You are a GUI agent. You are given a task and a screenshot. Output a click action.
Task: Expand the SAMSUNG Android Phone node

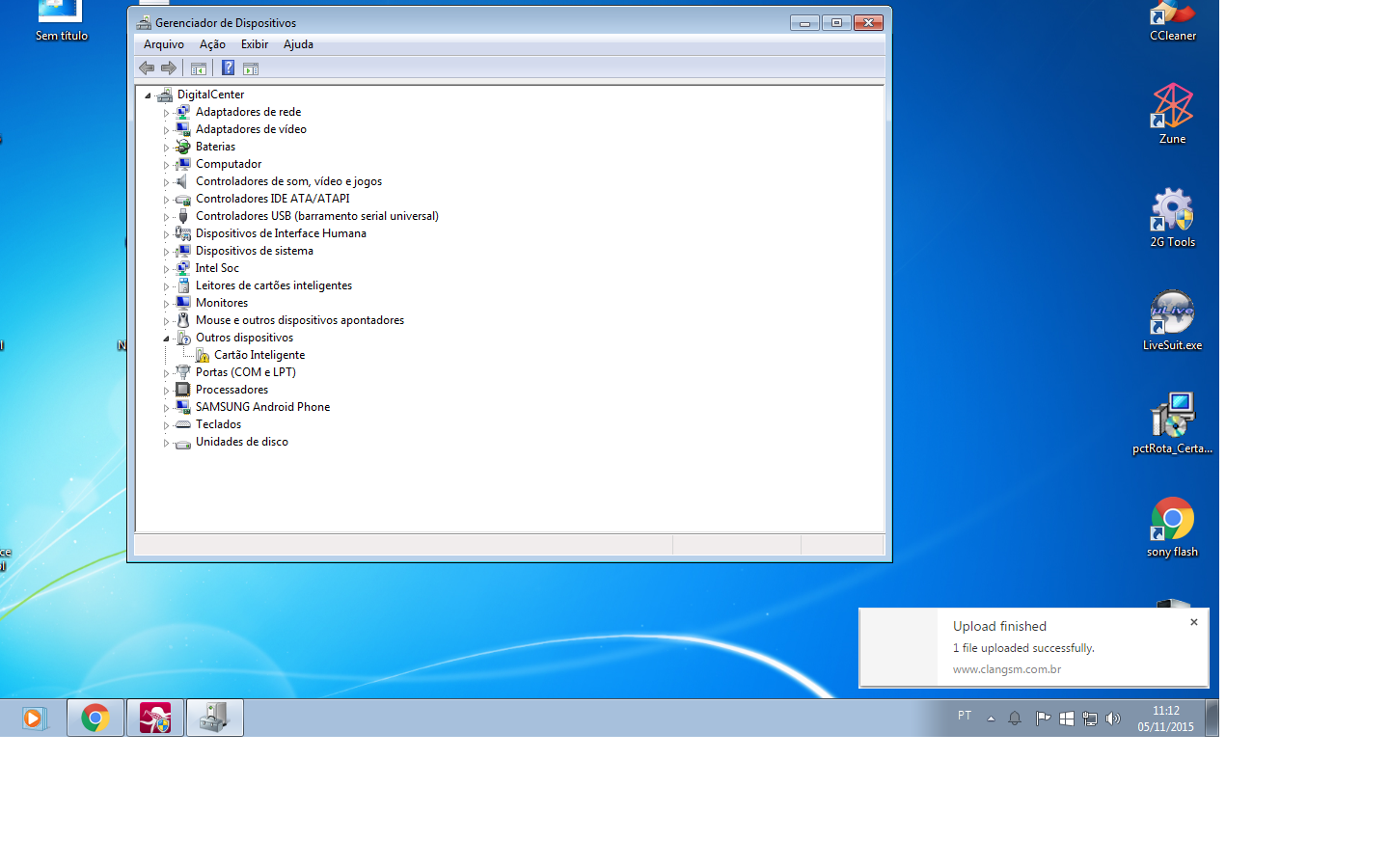(166, 408)
